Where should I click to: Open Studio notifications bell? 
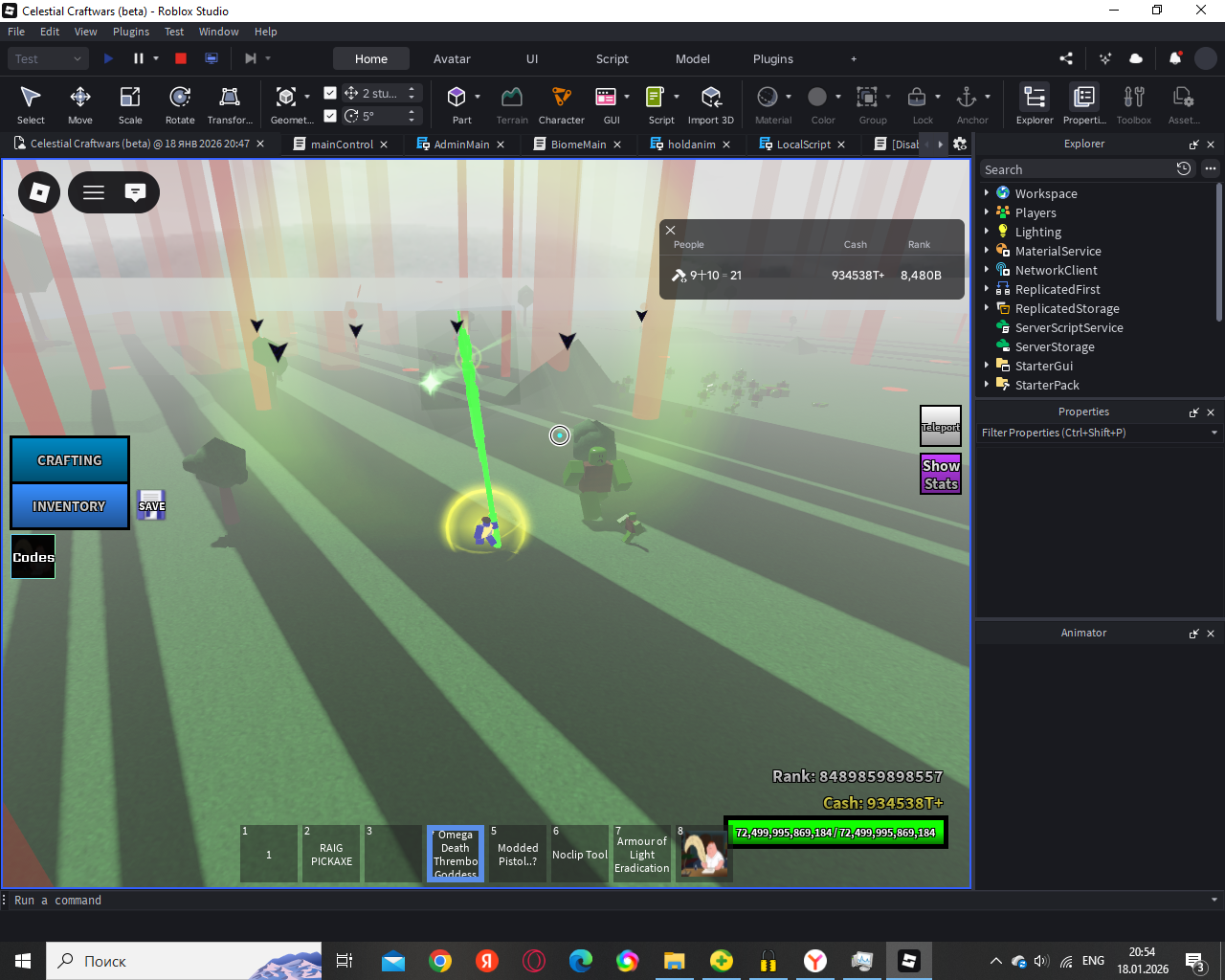point(1175,58)
